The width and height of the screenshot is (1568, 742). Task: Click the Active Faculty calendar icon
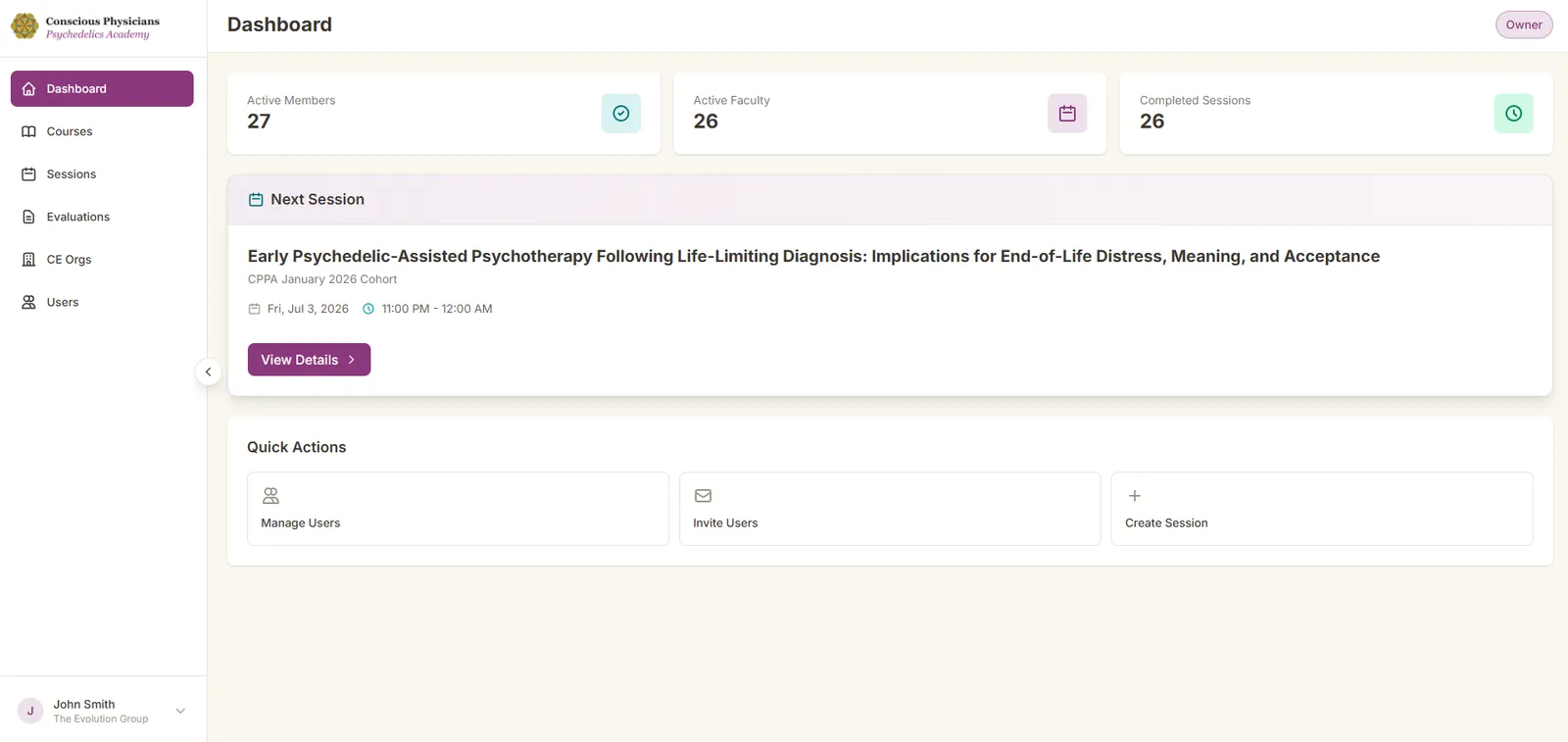1067,114
